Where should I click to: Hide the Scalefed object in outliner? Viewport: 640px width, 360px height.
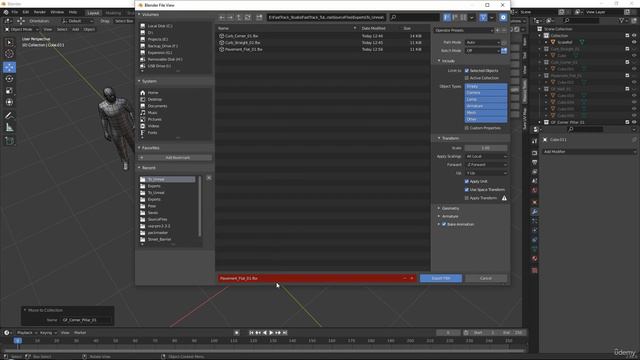tap(634, 42)
